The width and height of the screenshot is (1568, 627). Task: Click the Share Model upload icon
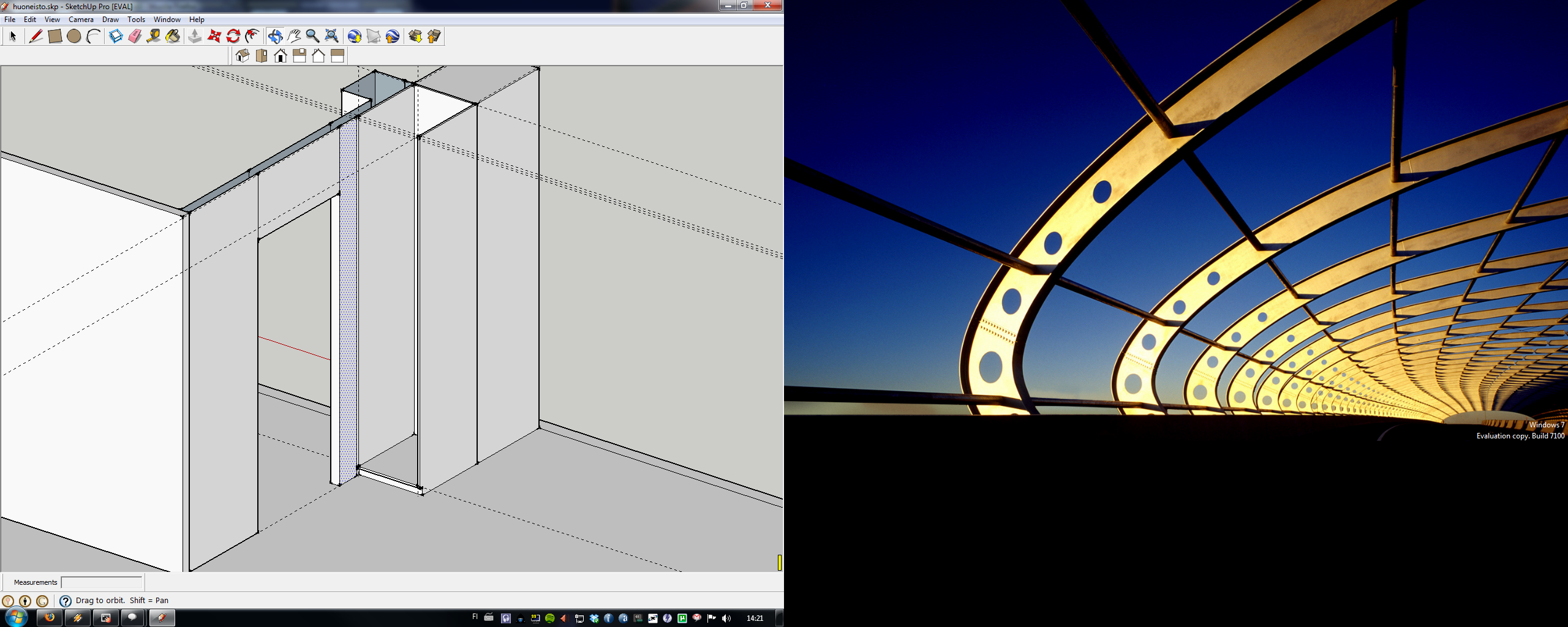[434, 37]
